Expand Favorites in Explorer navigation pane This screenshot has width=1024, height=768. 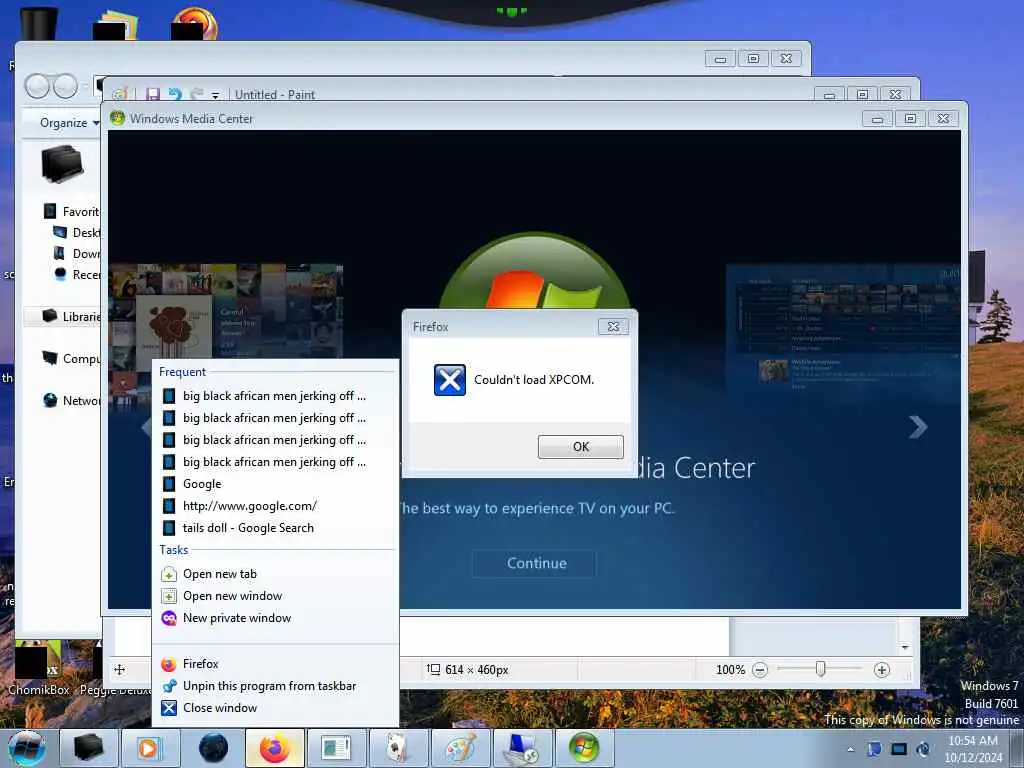click(x=72, y=212)
